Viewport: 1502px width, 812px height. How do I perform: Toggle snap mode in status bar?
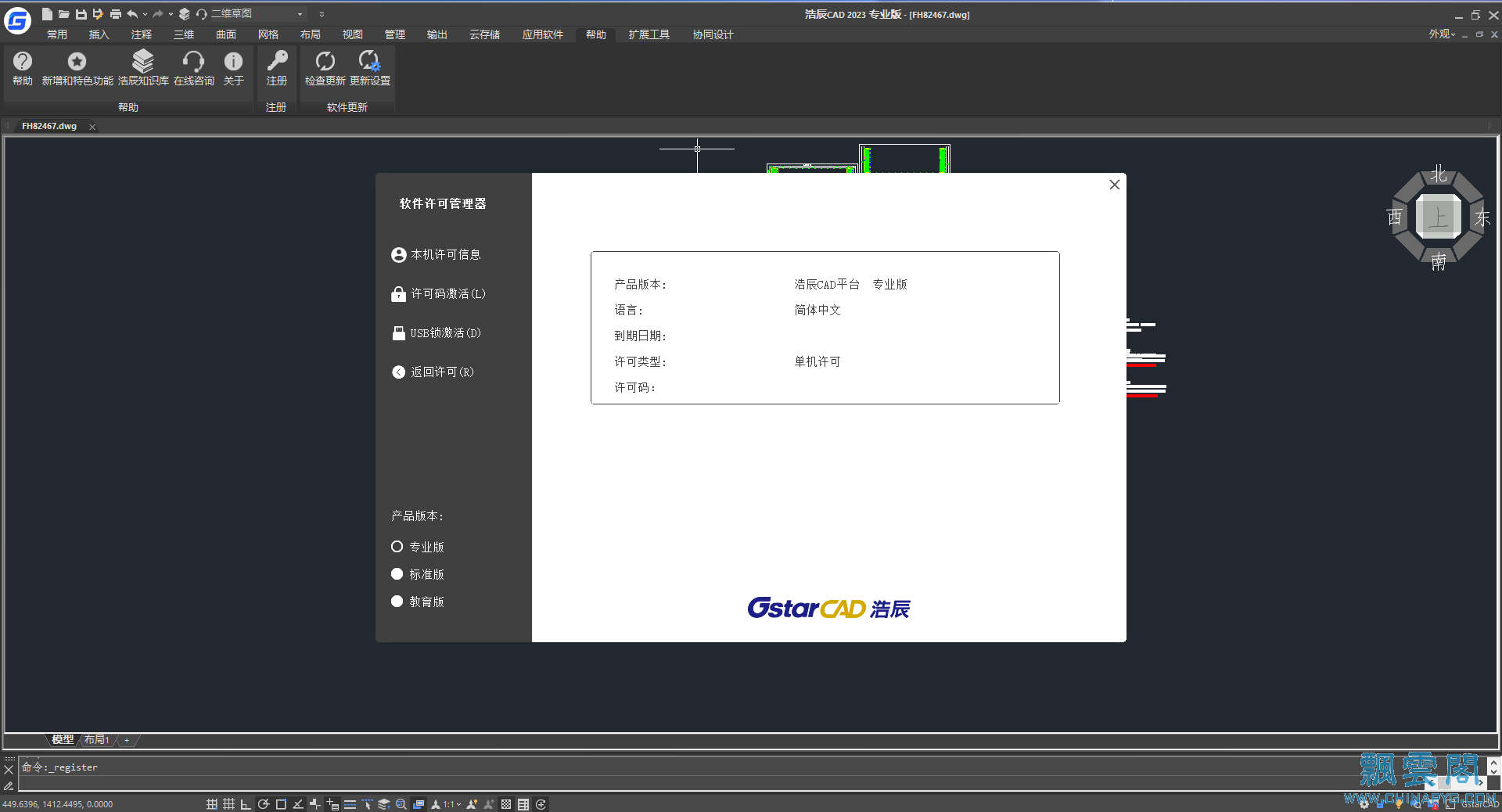tap(212, 804)
